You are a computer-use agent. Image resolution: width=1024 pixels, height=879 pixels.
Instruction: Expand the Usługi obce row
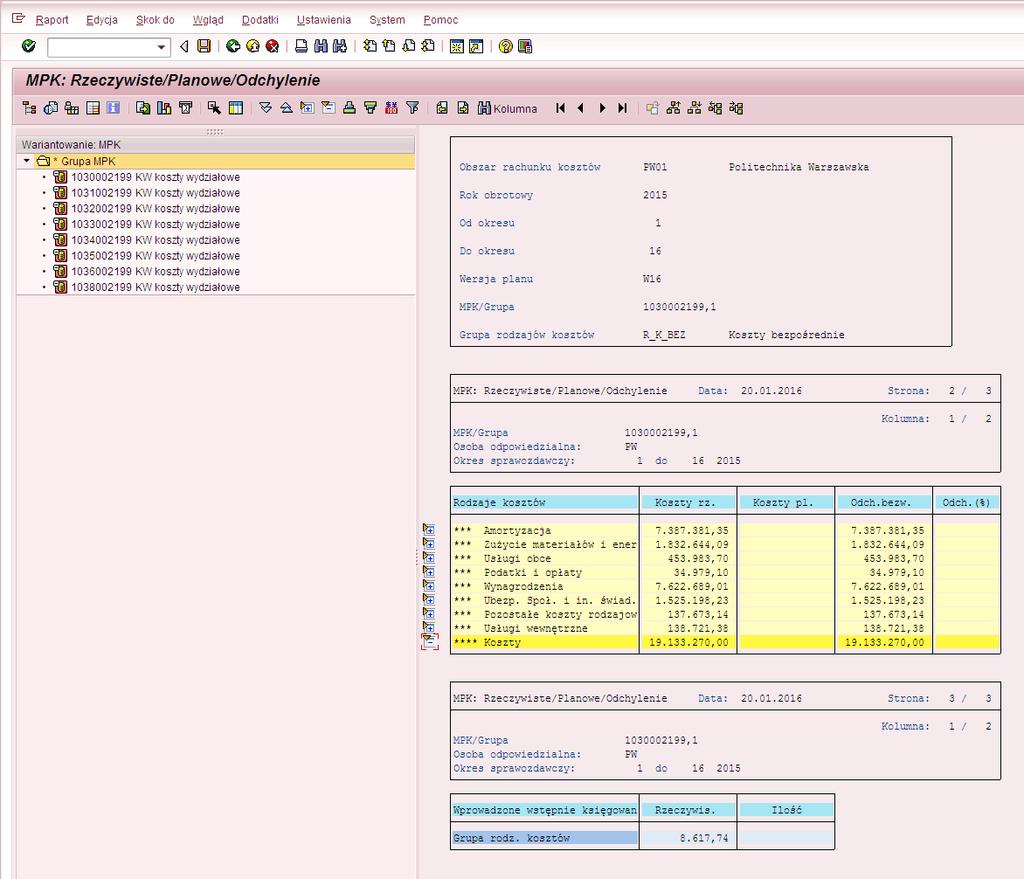pos(429,558)
